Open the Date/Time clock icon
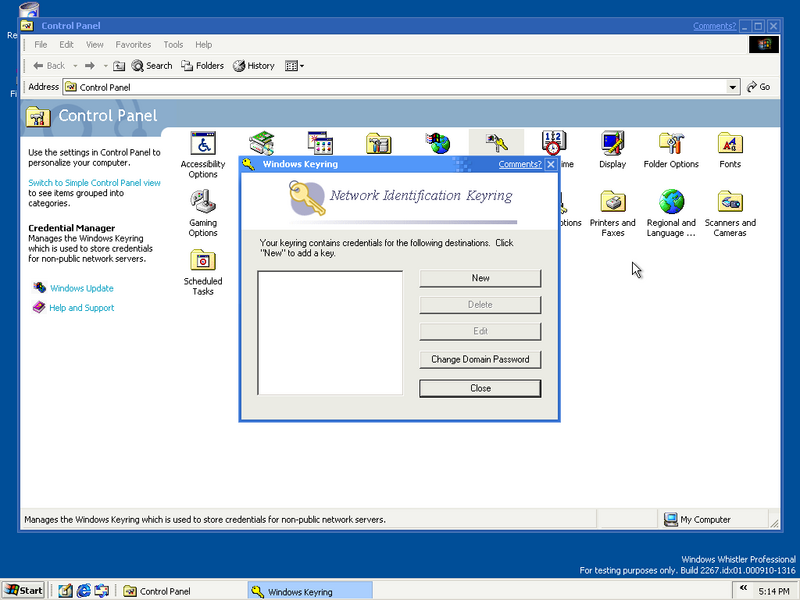This screenshot has width=800, height=600. click(553, 143)
